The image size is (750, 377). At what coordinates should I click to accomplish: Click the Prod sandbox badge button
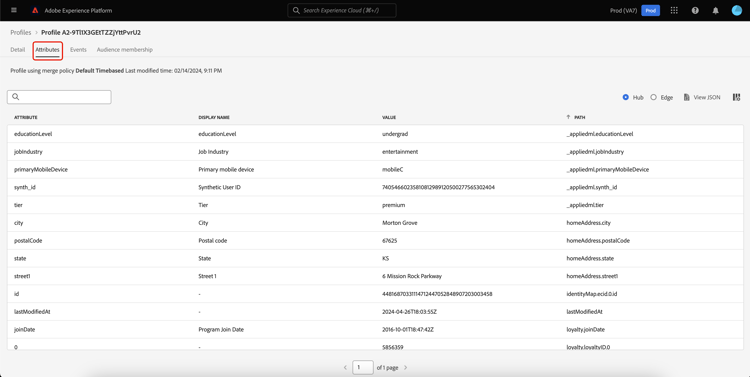tap(651, 10)
